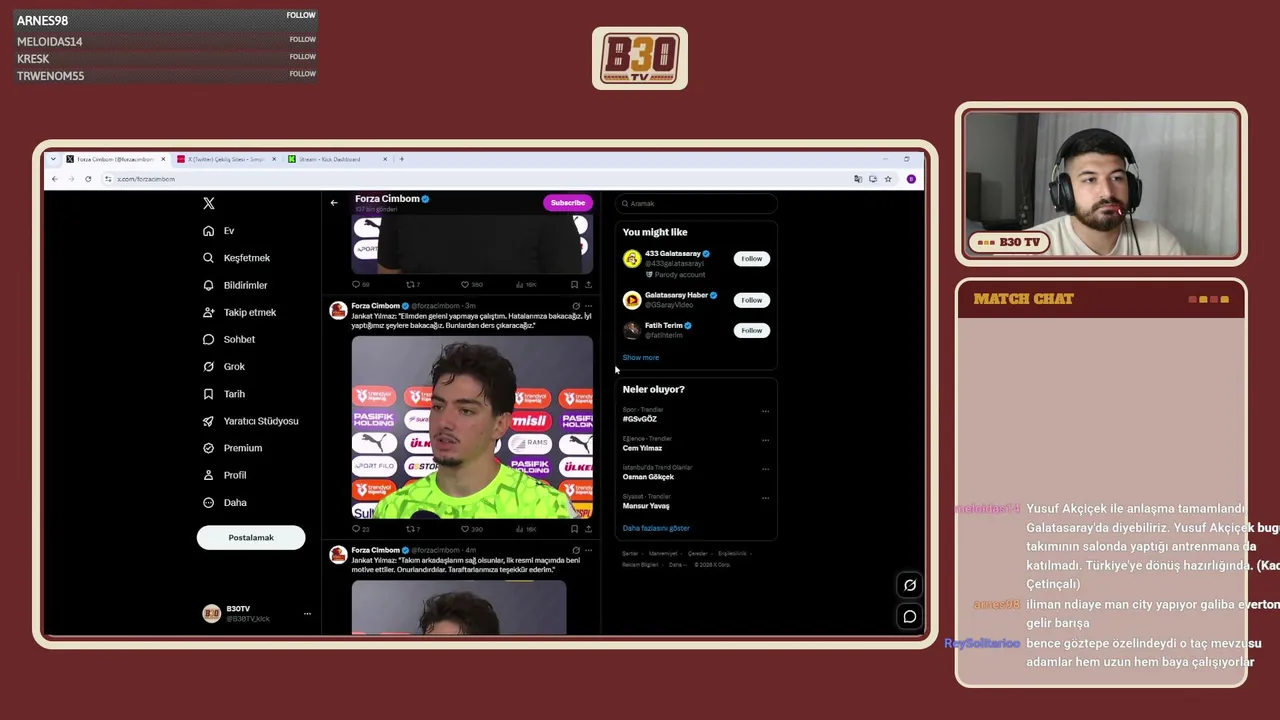
Task: Open options for the Mansur Yavaş trend
Action: pos(766,498)
